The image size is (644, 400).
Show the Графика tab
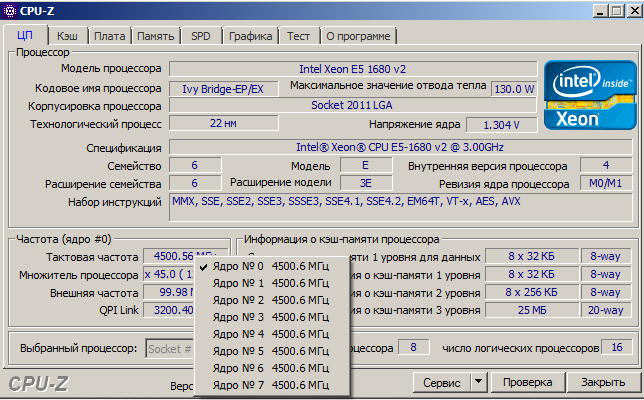(x=250, y=35)
